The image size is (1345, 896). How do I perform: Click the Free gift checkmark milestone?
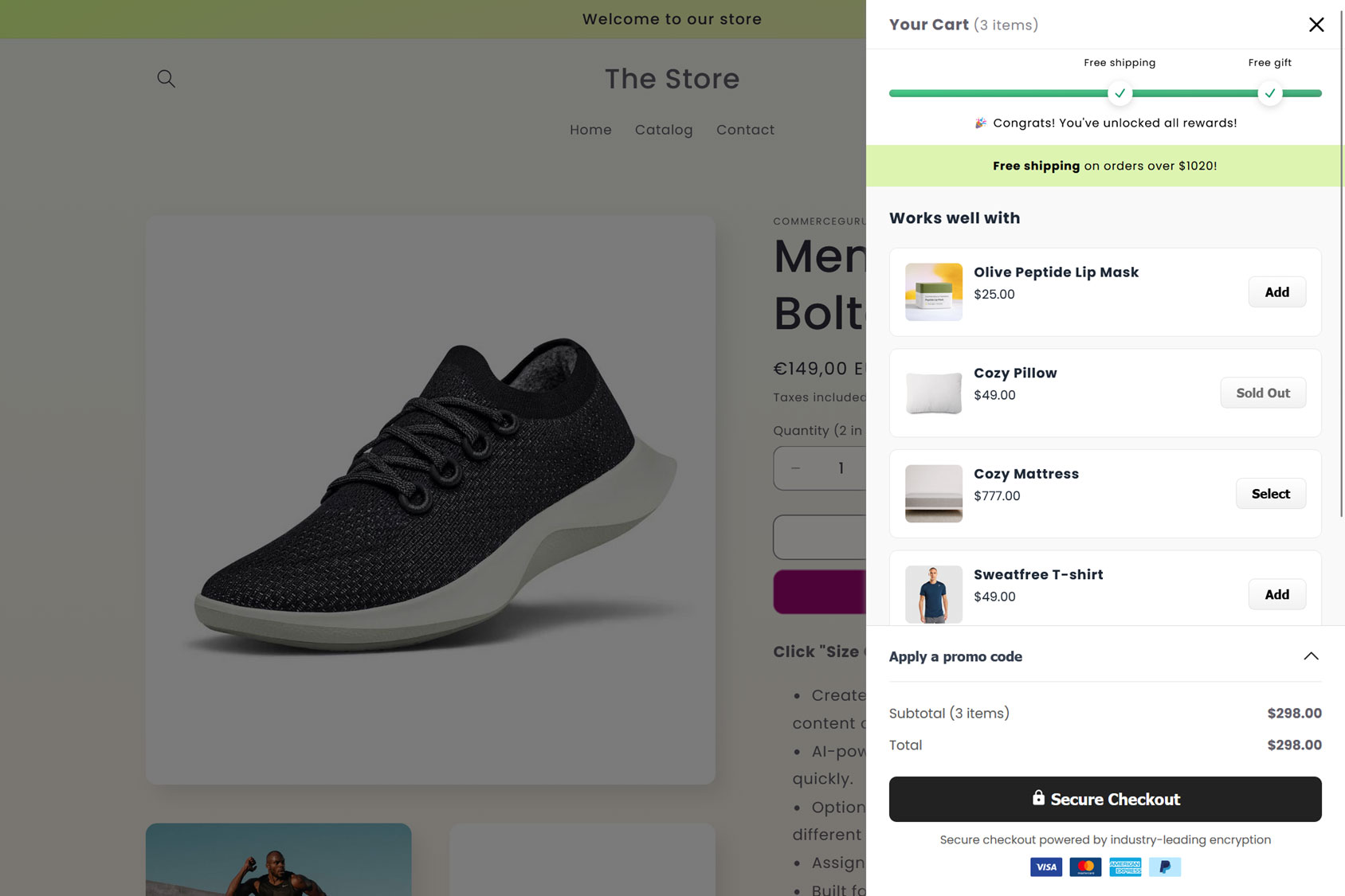pyautogui.click(x=1270, y=93)
